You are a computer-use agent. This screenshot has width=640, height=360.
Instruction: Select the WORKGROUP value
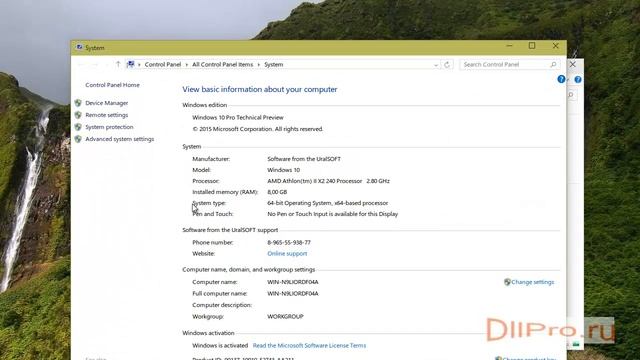pyautogui.click(x=285, y=316)
